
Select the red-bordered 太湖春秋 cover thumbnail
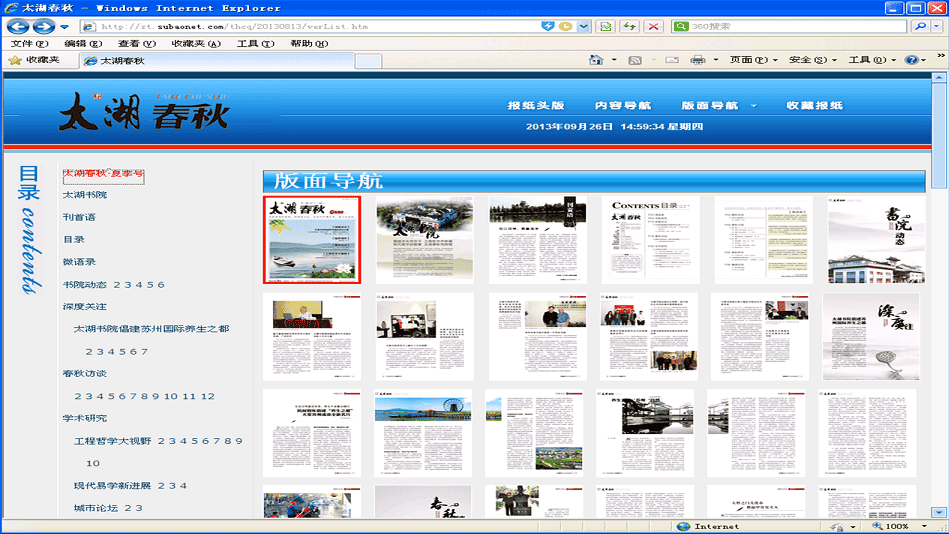click(x=312, y=240)
